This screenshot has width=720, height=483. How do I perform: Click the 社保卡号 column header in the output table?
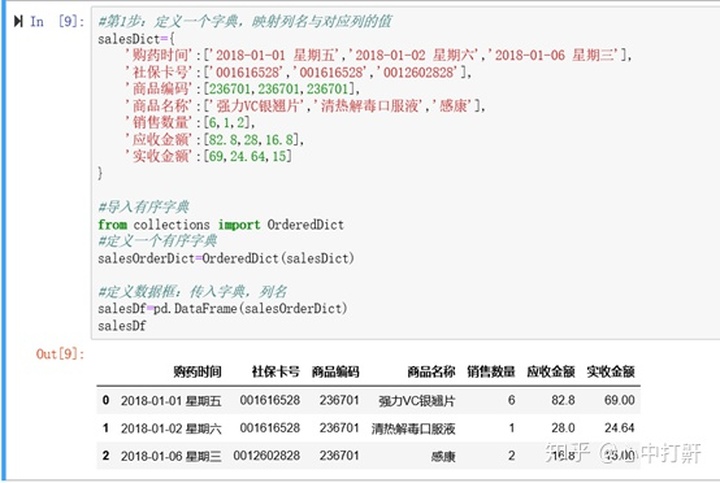tap(276, 371)
